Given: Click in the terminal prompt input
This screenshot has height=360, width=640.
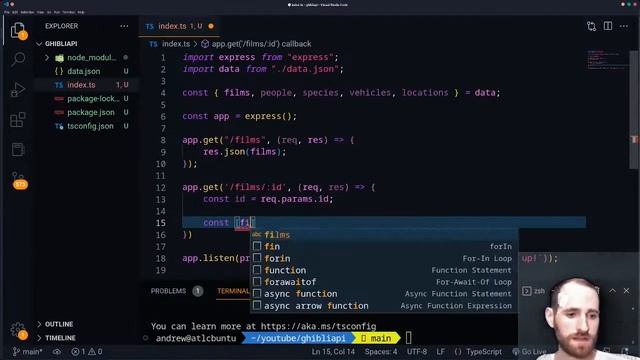Looking at the screenshot, I should [x=409, y=338].
